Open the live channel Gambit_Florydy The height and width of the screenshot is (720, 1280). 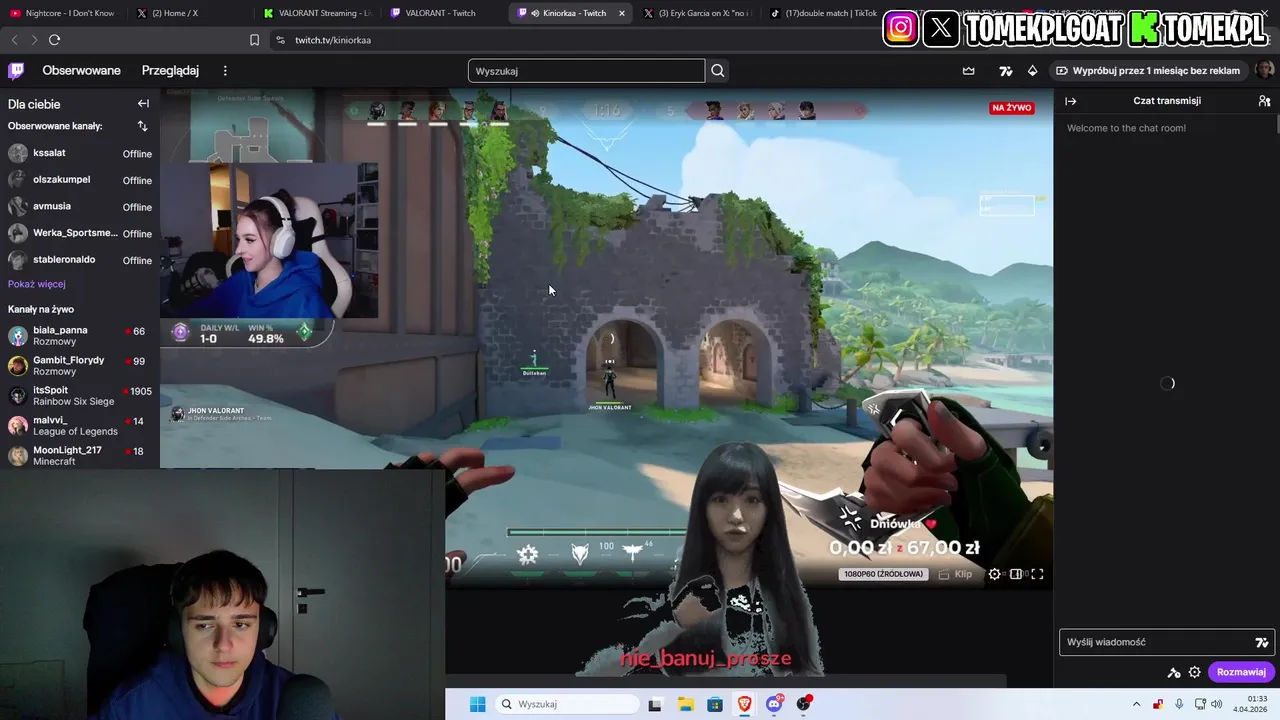coord(80,365)
